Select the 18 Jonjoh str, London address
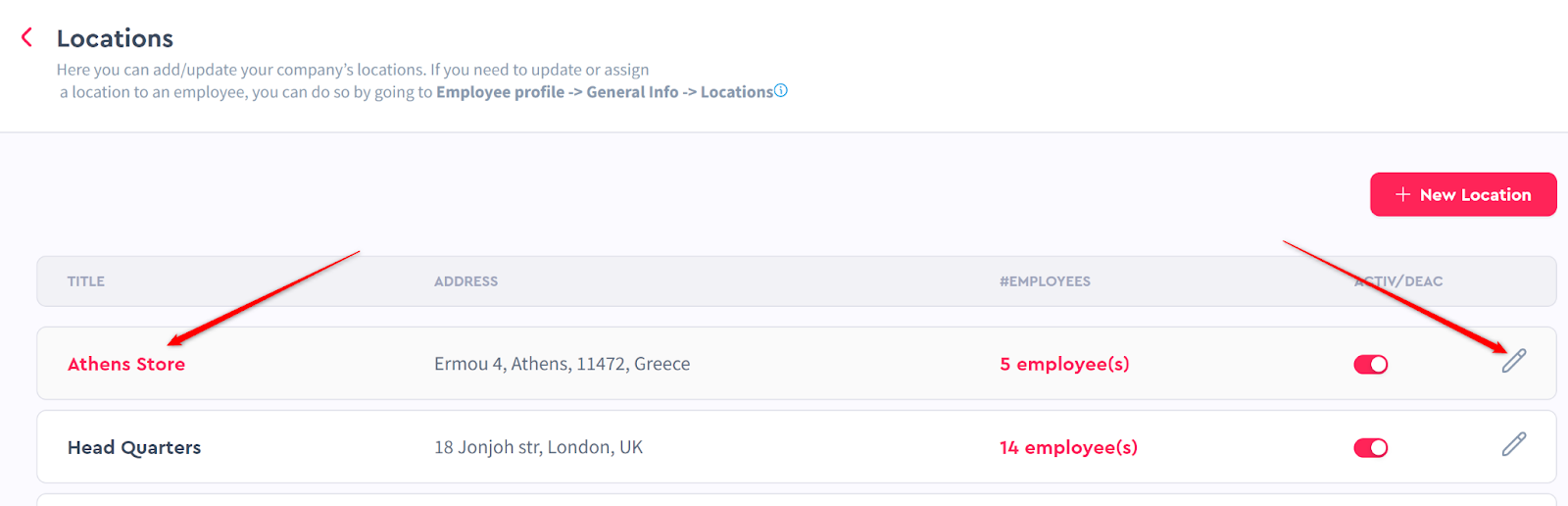1568x506 pixels. point(539,447)
